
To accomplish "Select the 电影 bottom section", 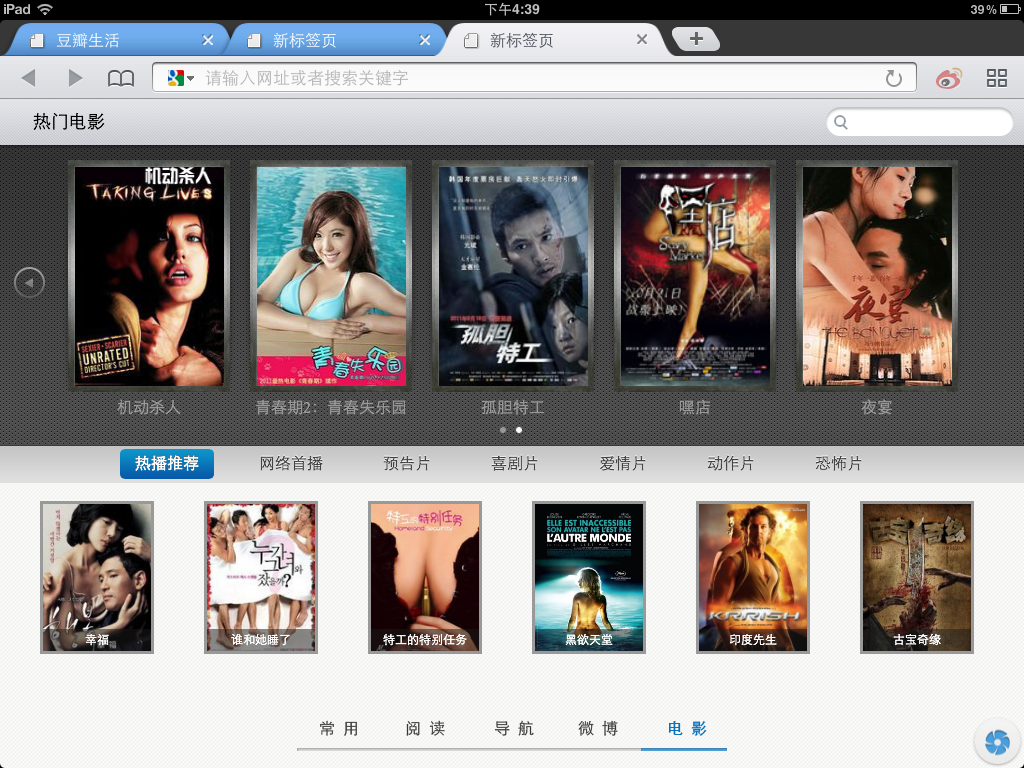I will pyautogui.click(x=687, y=729).
